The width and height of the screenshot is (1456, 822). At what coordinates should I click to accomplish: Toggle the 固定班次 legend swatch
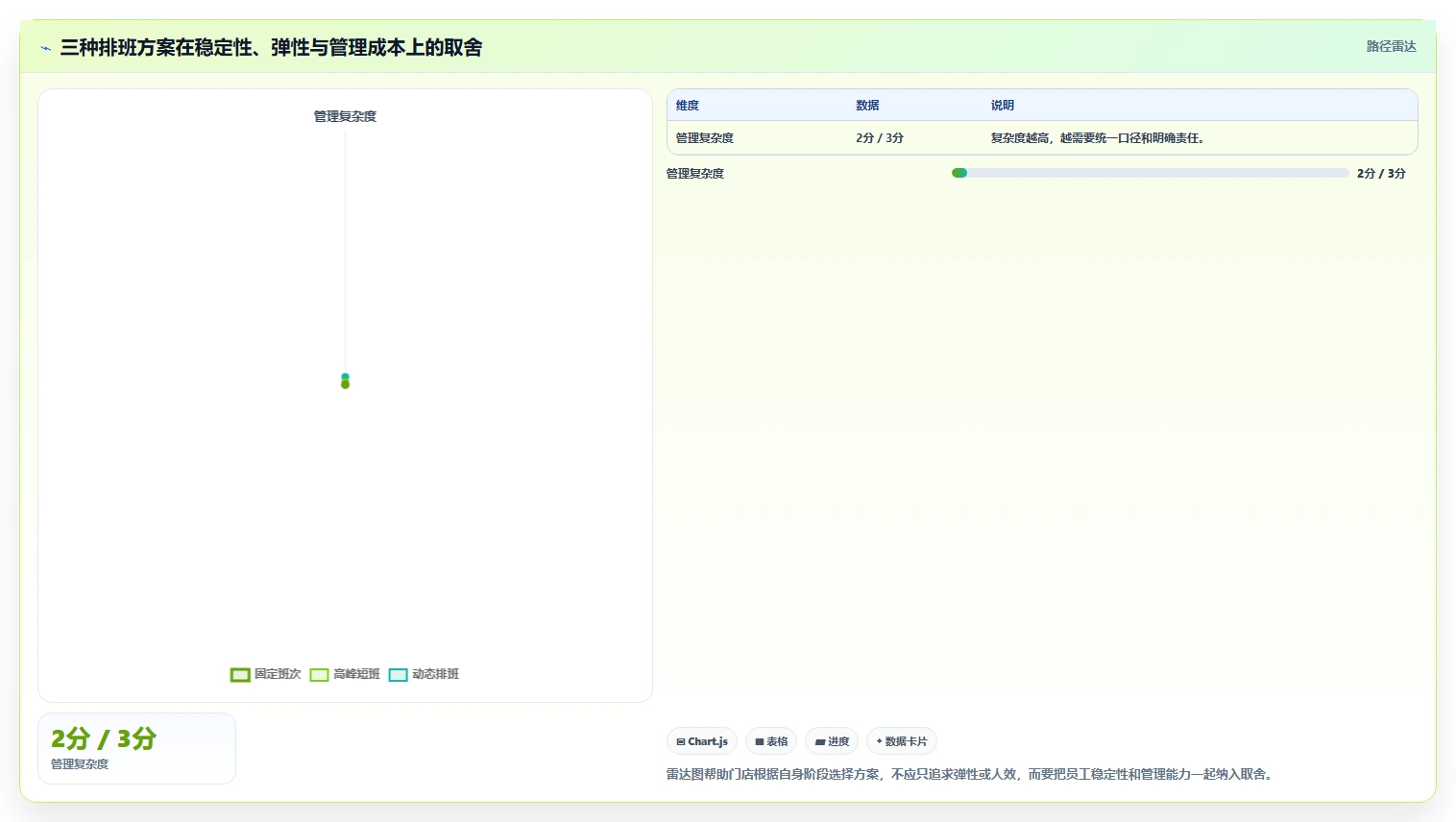pyautogui.click(x=240, y=675)
